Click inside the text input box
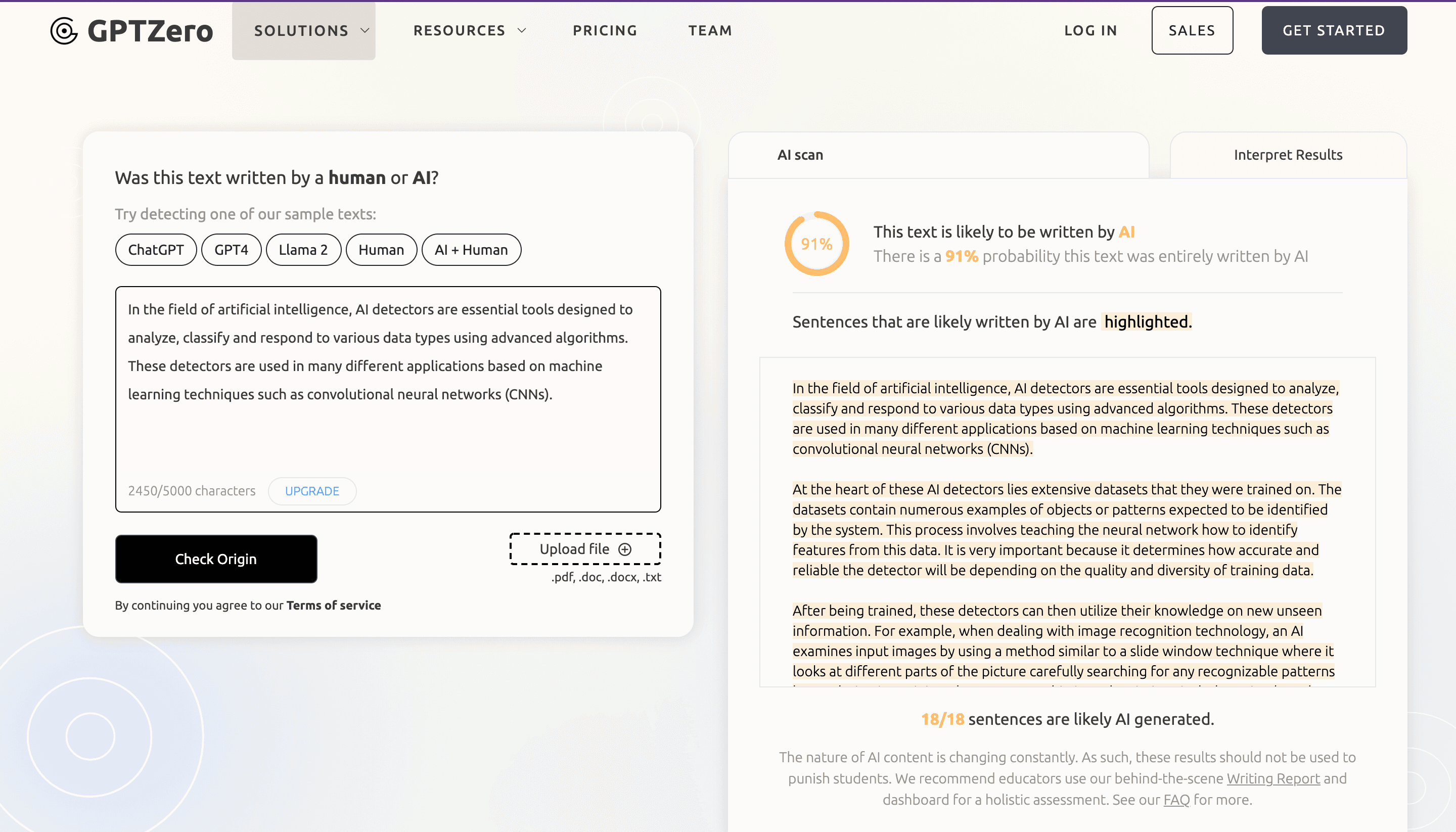 (x=387, y=434)
